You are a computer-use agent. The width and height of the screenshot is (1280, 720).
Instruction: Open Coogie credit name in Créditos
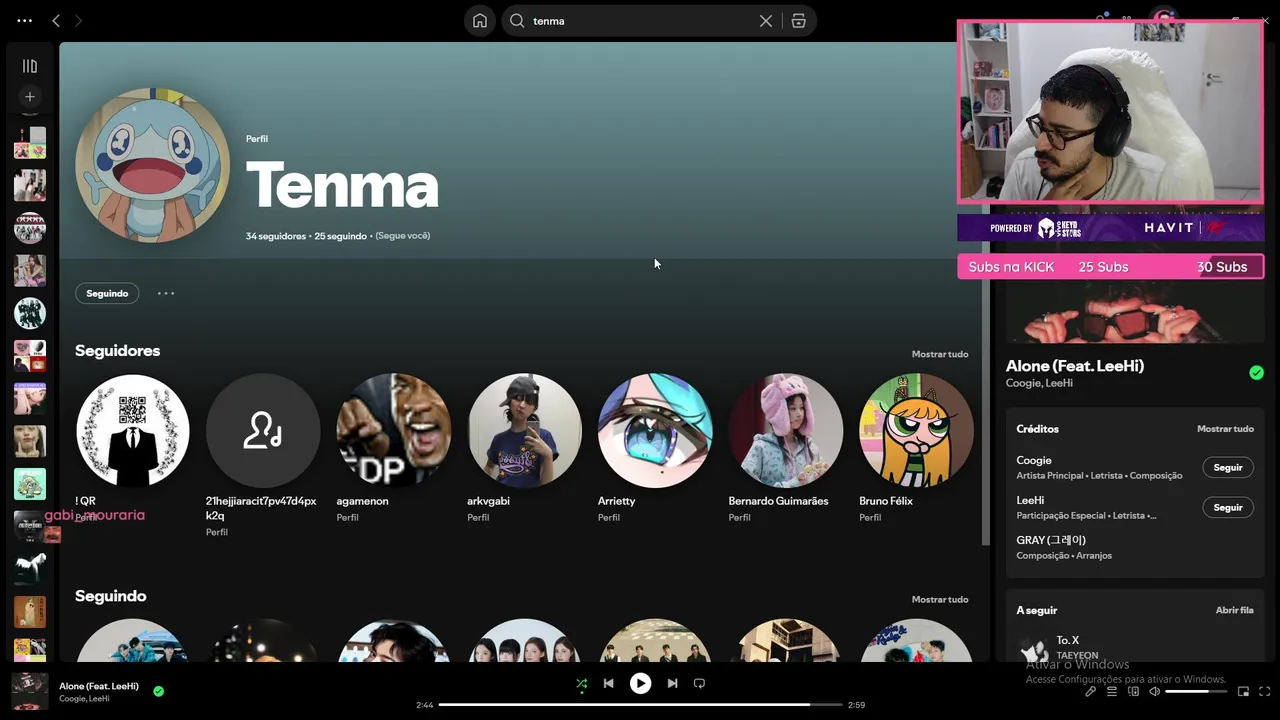(1034, 461)
